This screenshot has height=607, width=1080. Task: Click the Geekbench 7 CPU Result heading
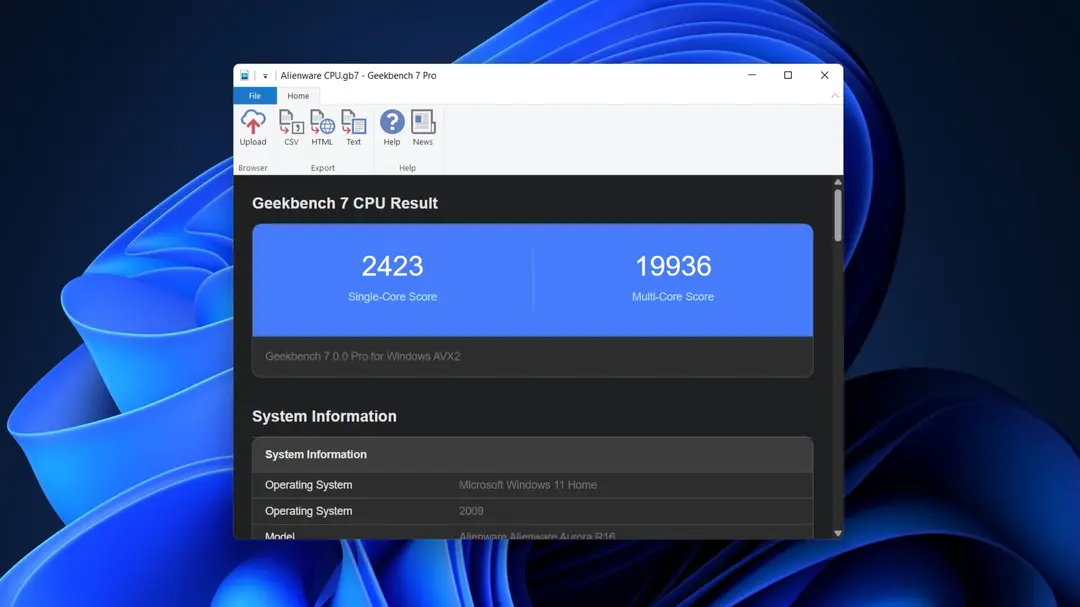(345, 203)
